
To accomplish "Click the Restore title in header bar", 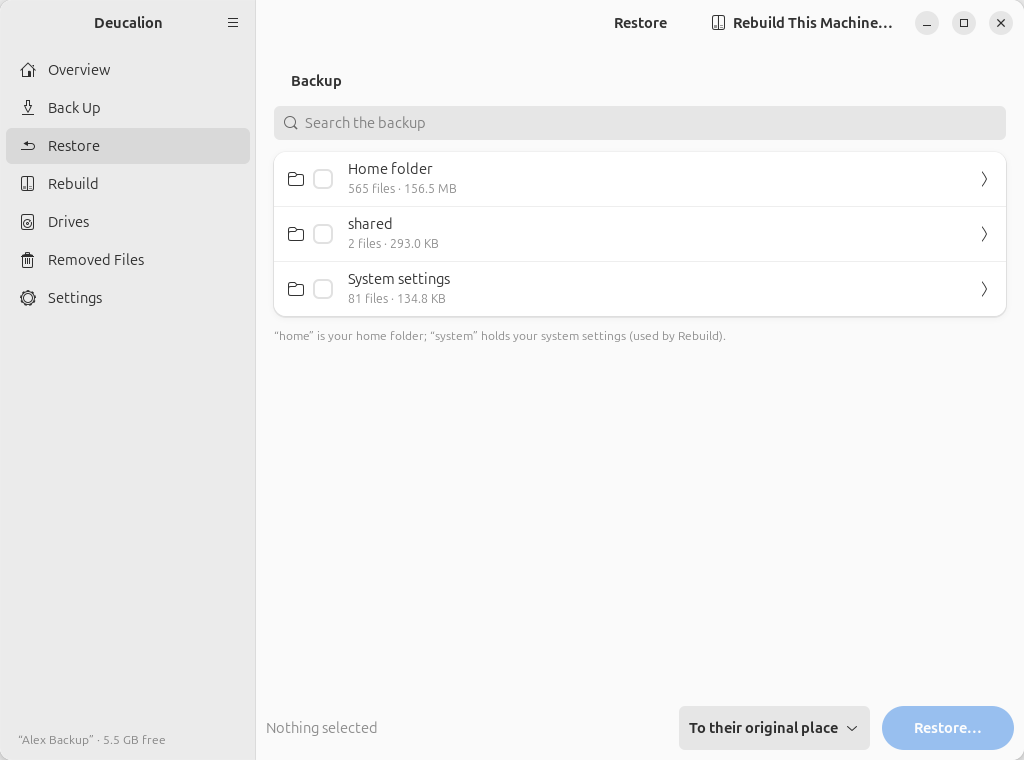I will (x=640, y=23).
